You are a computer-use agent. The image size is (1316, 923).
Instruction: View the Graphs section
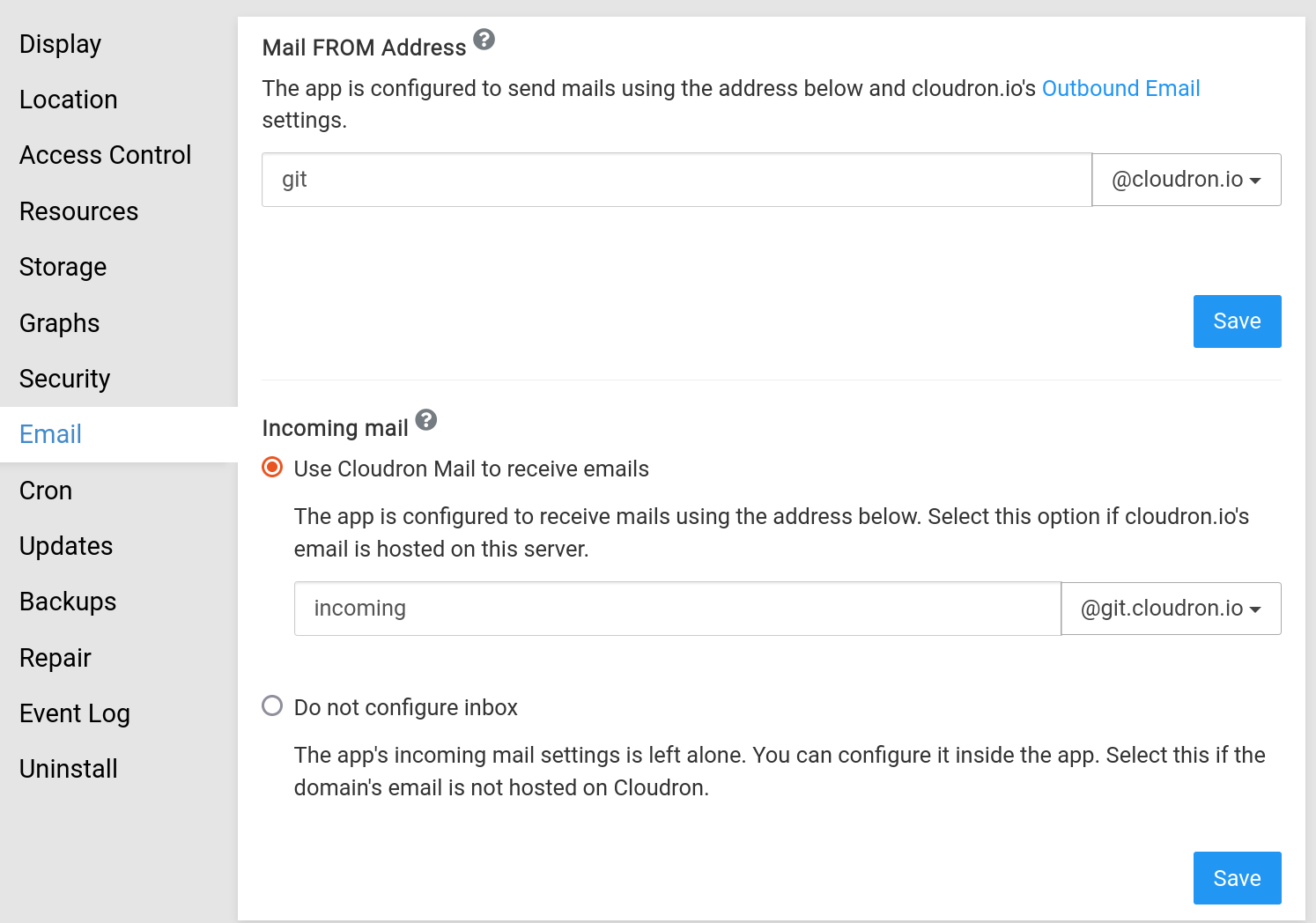59,323
